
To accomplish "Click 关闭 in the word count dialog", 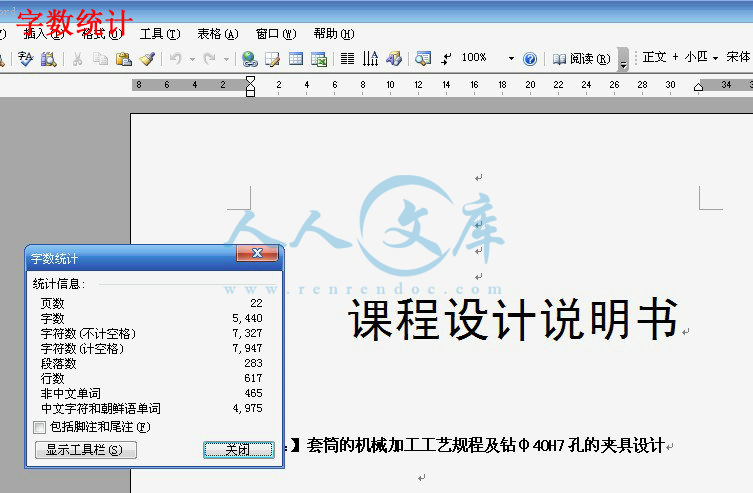I will pos(239,450).
